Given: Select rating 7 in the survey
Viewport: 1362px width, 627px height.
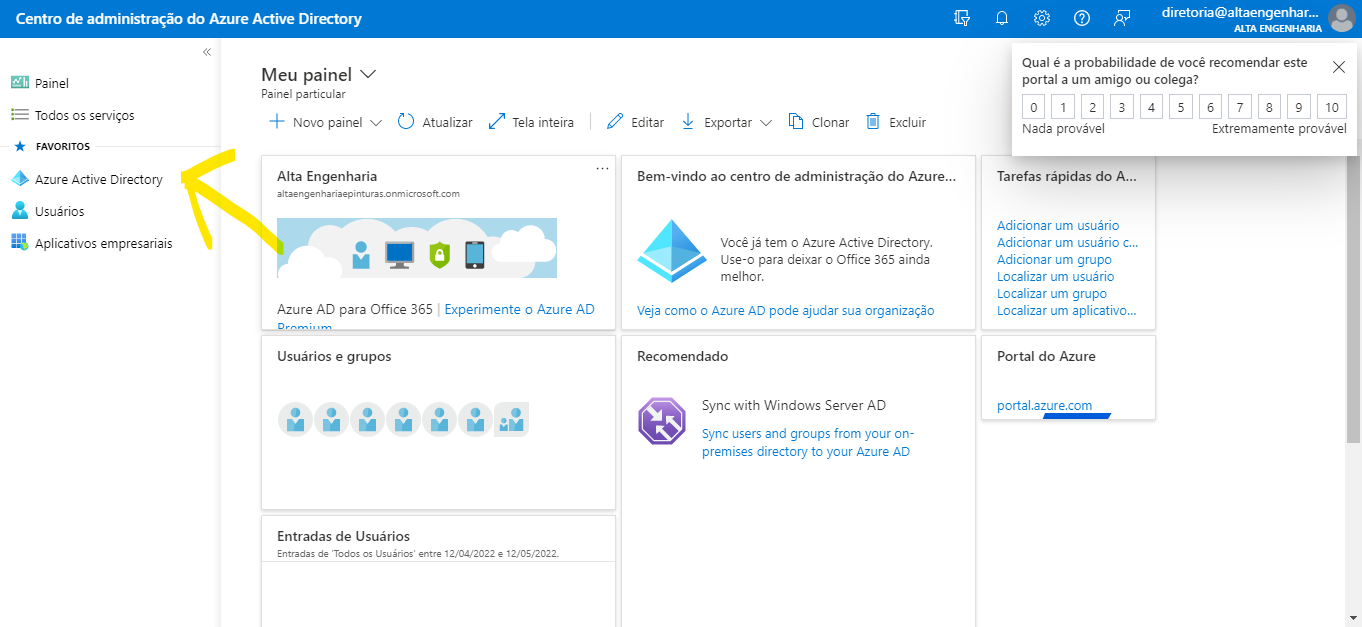Looking at the screenshot, I should pos(1240,108).
